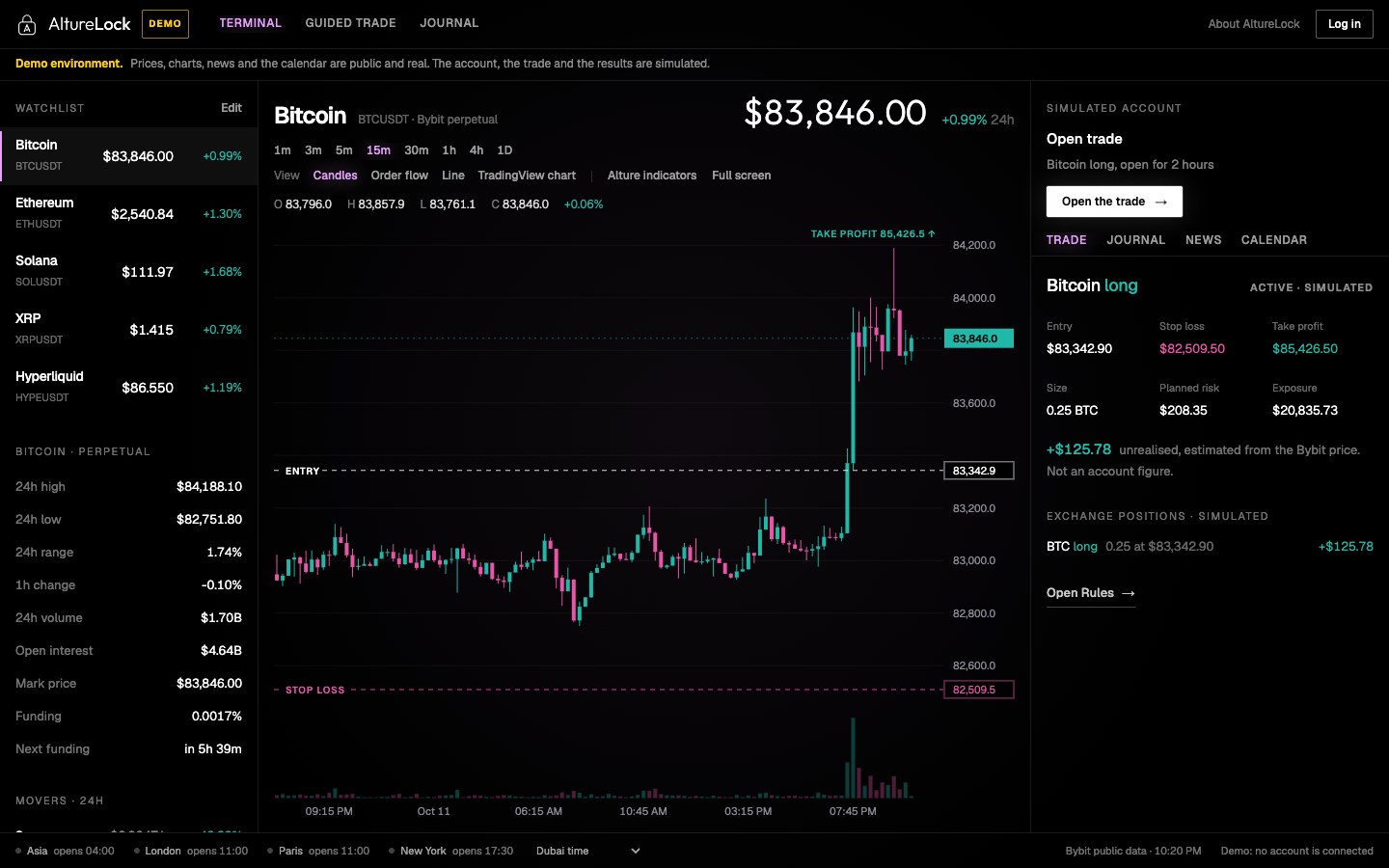Open the timezone dropdown chevron in footer
This screenshot has height=868, width=1389.
[636, 851]
